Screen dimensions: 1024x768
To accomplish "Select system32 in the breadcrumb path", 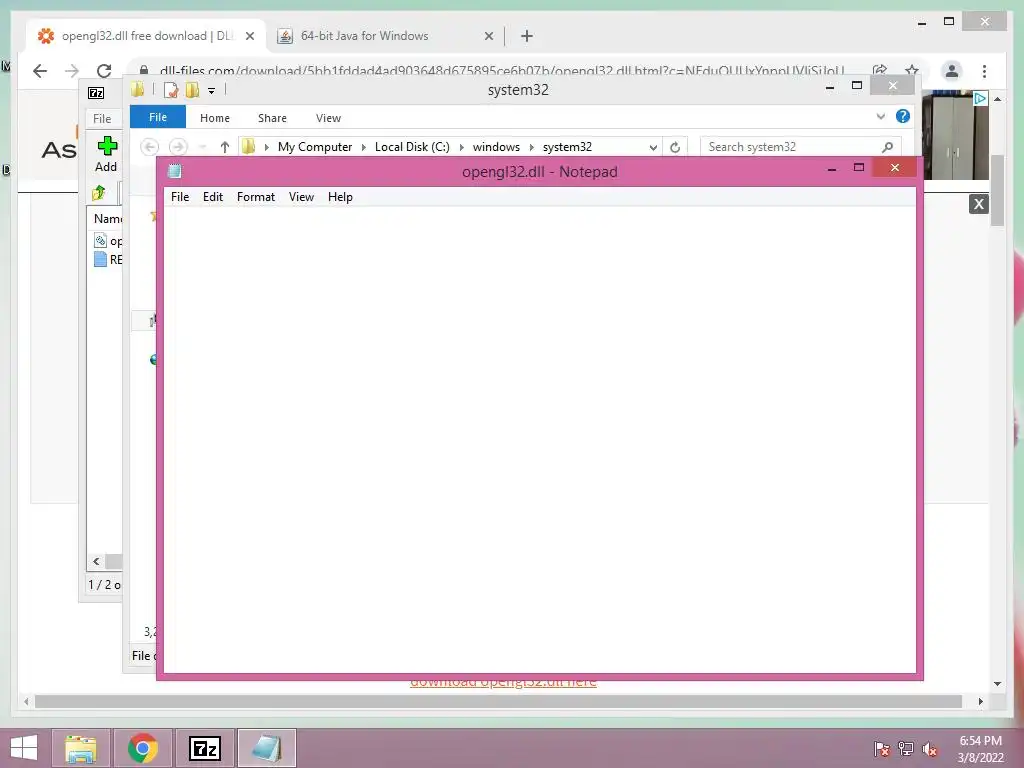I will pos(567,147).
